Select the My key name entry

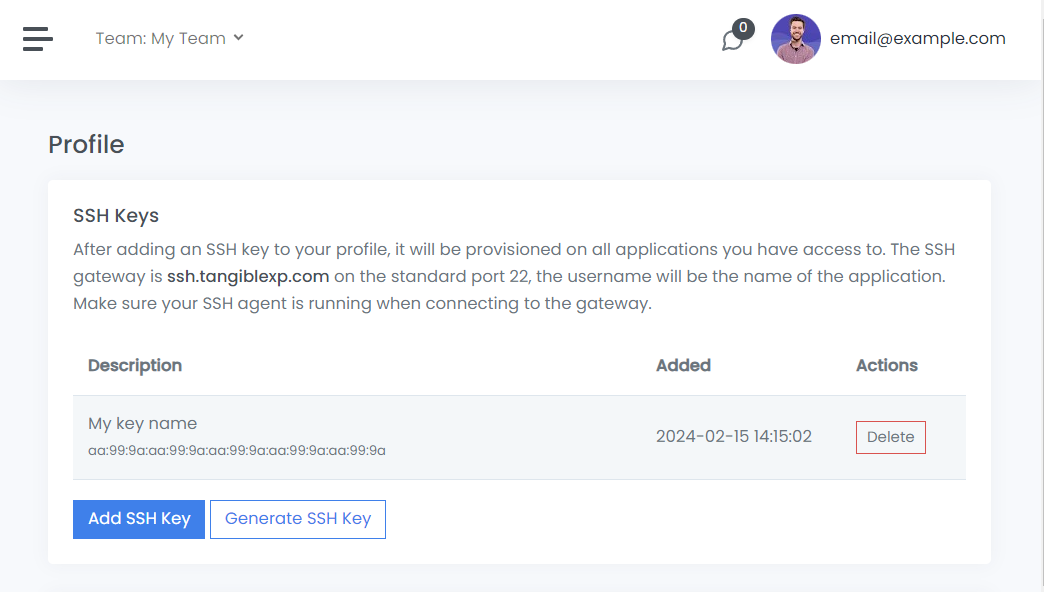click(x=143, y=424)
